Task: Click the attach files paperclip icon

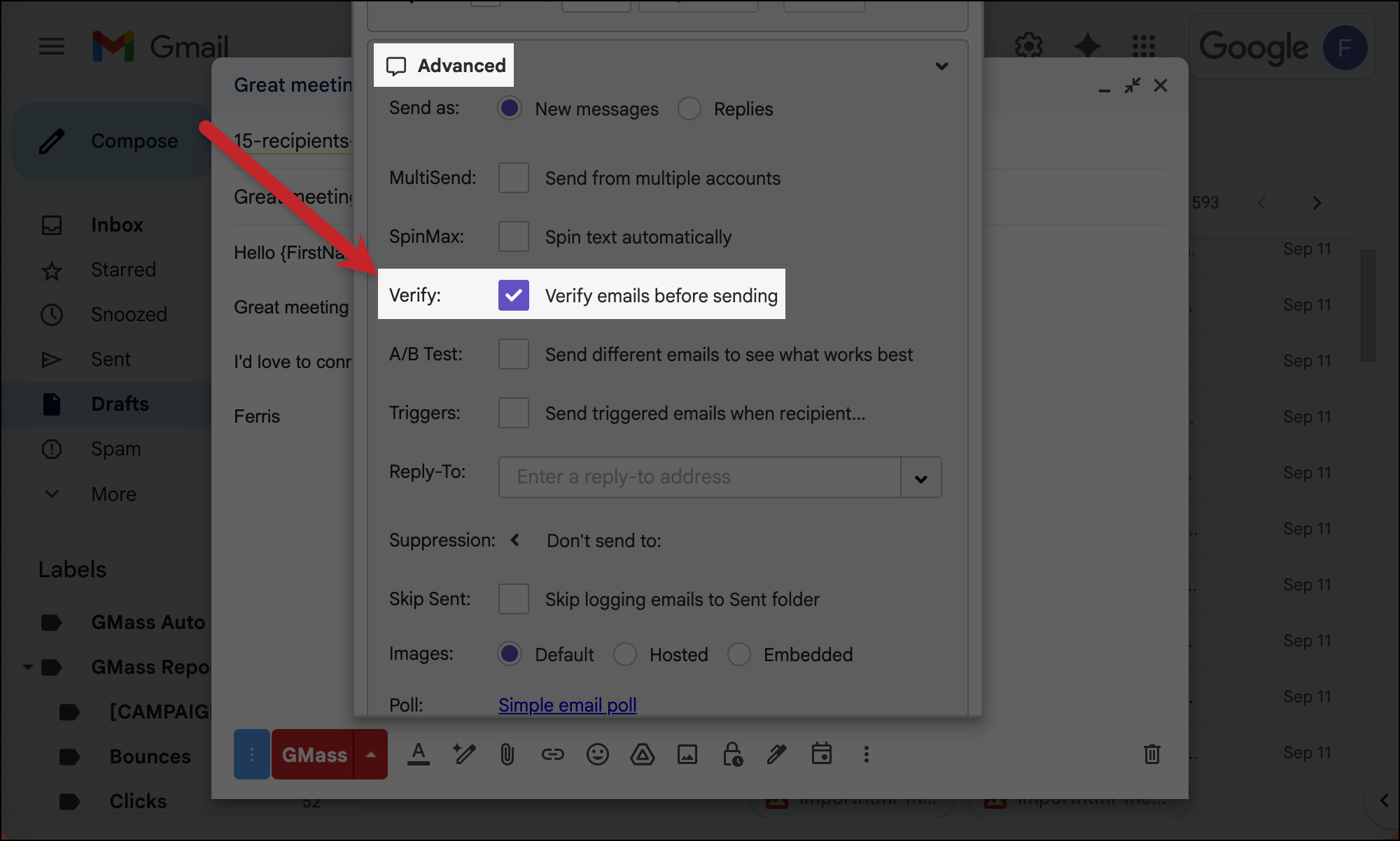Action: coord(507,754)
